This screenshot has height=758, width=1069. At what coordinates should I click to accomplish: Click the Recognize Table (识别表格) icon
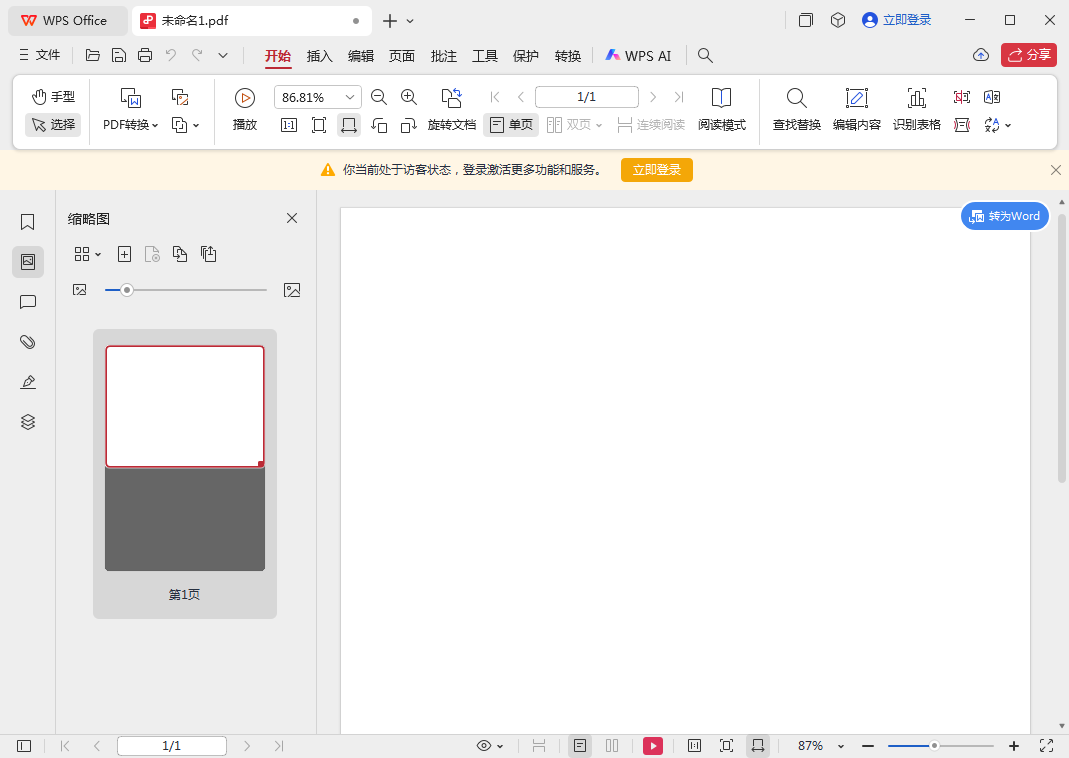(916, 97)
